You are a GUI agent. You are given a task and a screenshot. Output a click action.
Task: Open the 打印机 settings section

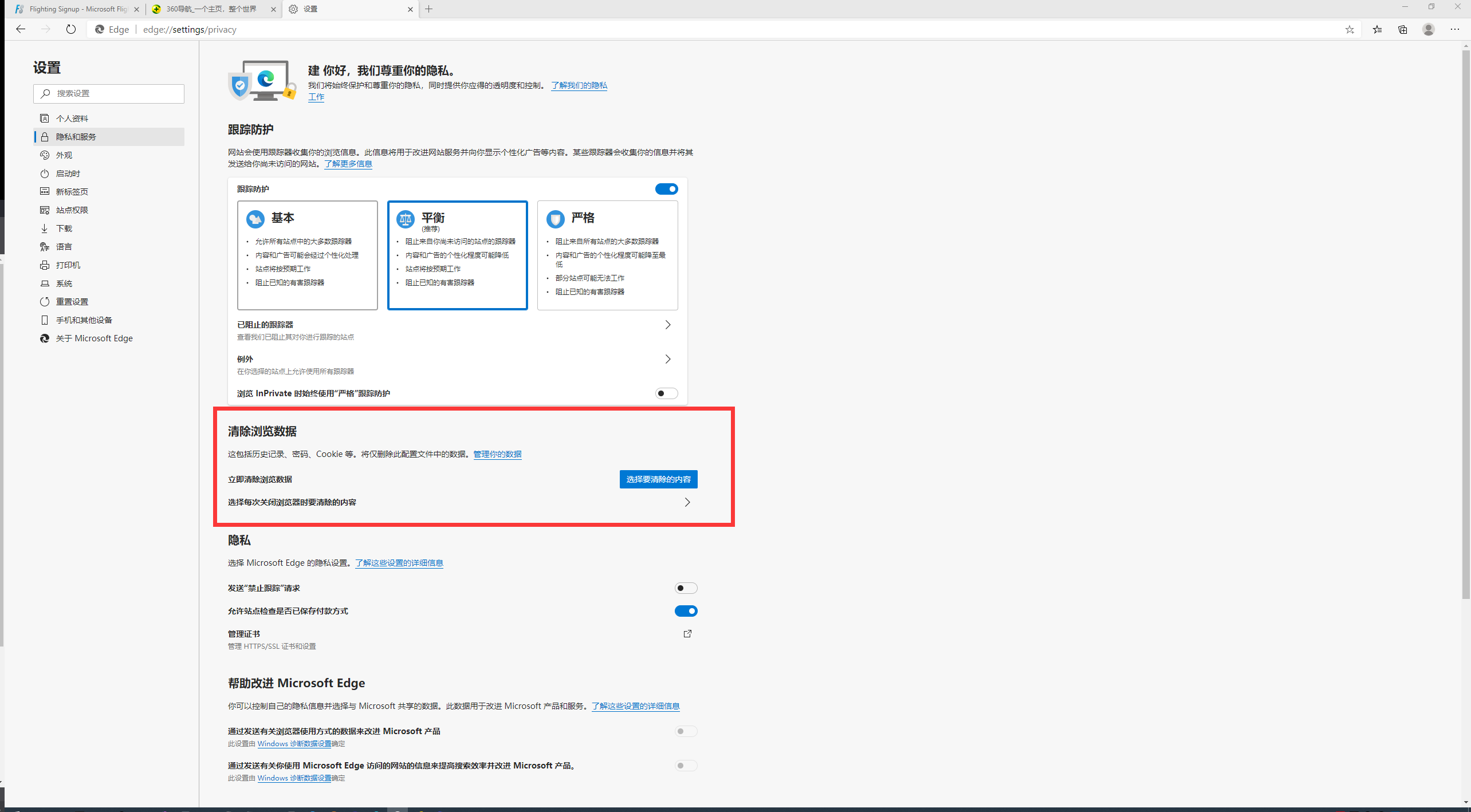pos(68,265)
